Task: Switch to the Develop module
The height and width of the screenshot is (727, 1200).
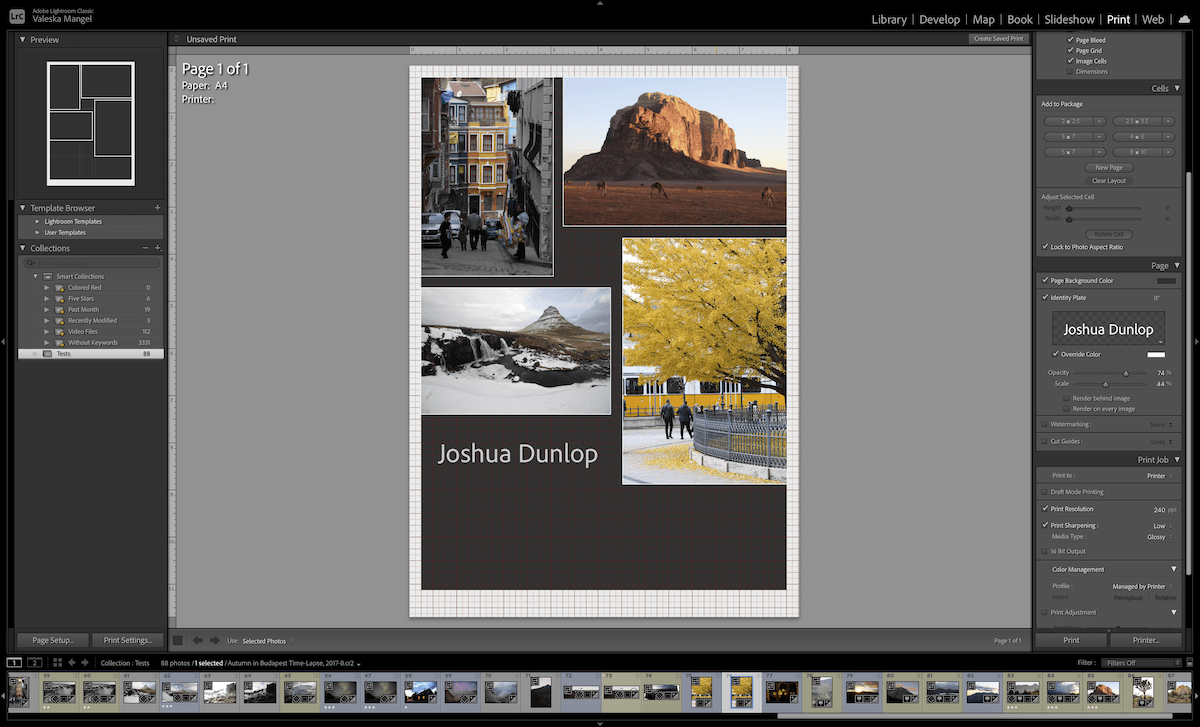Action: click(x=940, y=19)
